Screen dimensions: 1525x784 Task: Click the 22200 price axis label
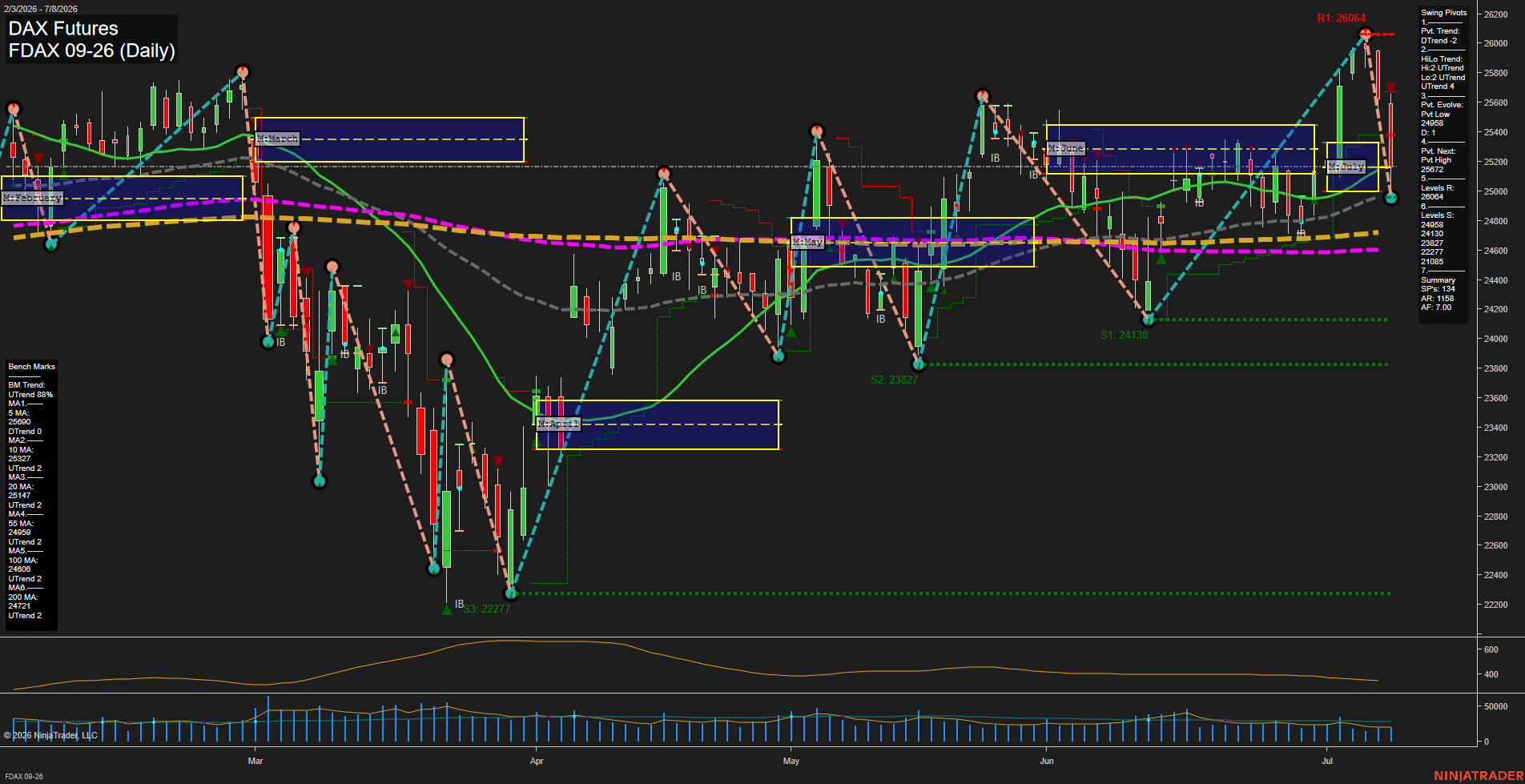(1495, 605)
